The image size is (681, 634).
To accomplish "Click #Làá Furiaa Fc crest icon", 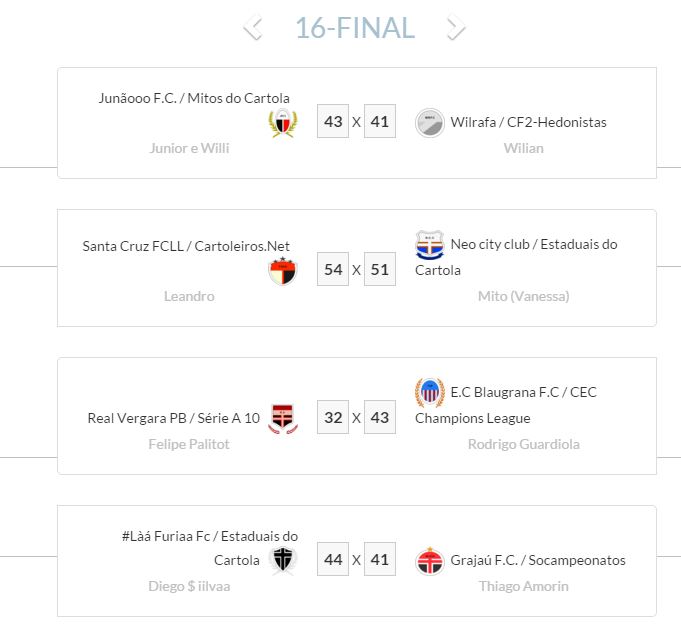I will point(283,560).
